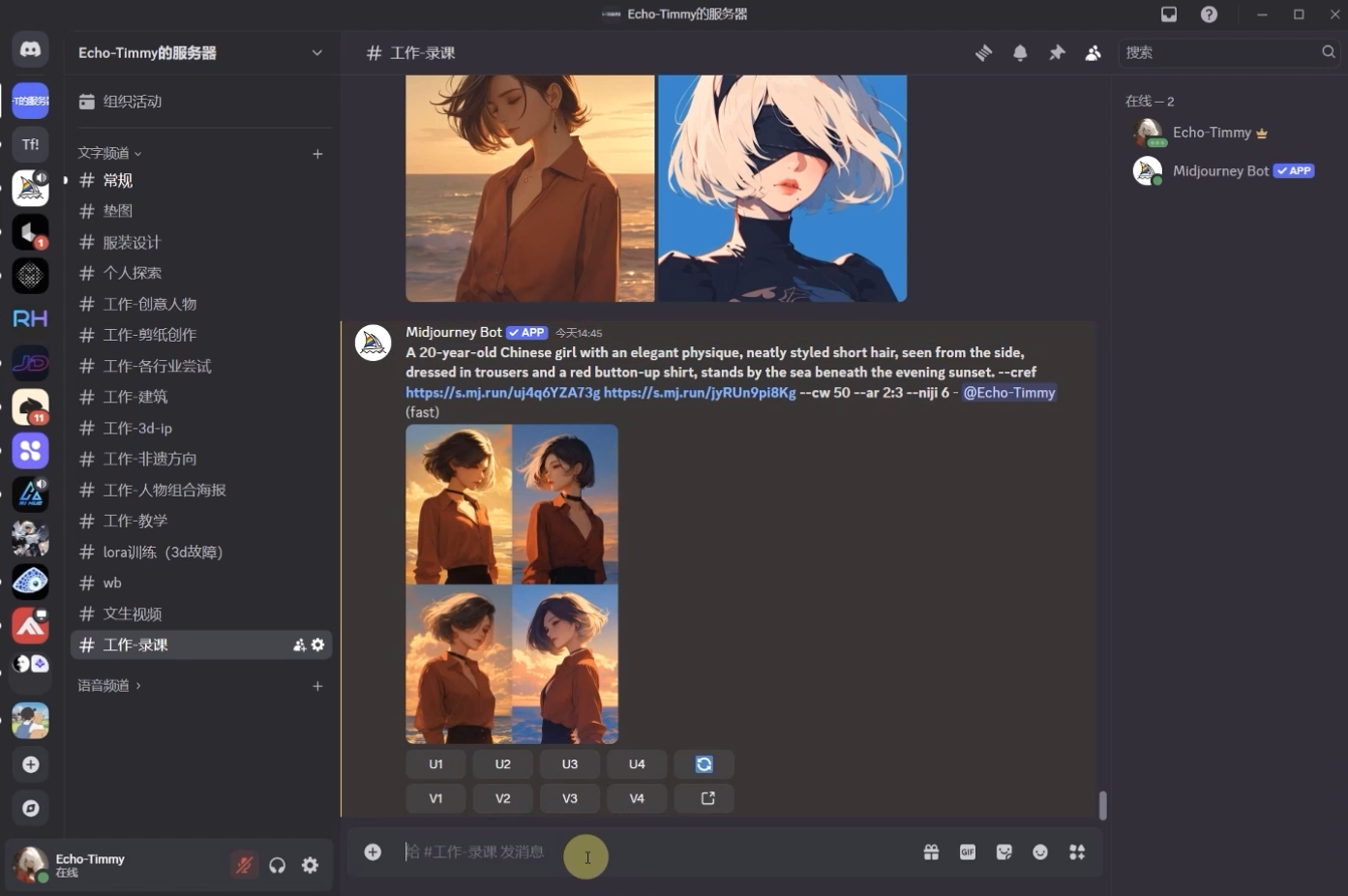
Task: Edit channel gear icon on 工作-录课
Action: [x=317, y=644]
